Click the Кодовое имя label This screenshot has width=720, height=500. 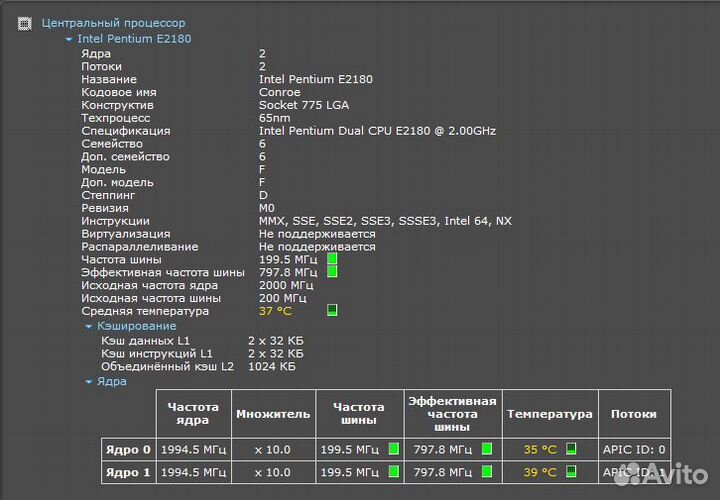click(x=119, y=92)
